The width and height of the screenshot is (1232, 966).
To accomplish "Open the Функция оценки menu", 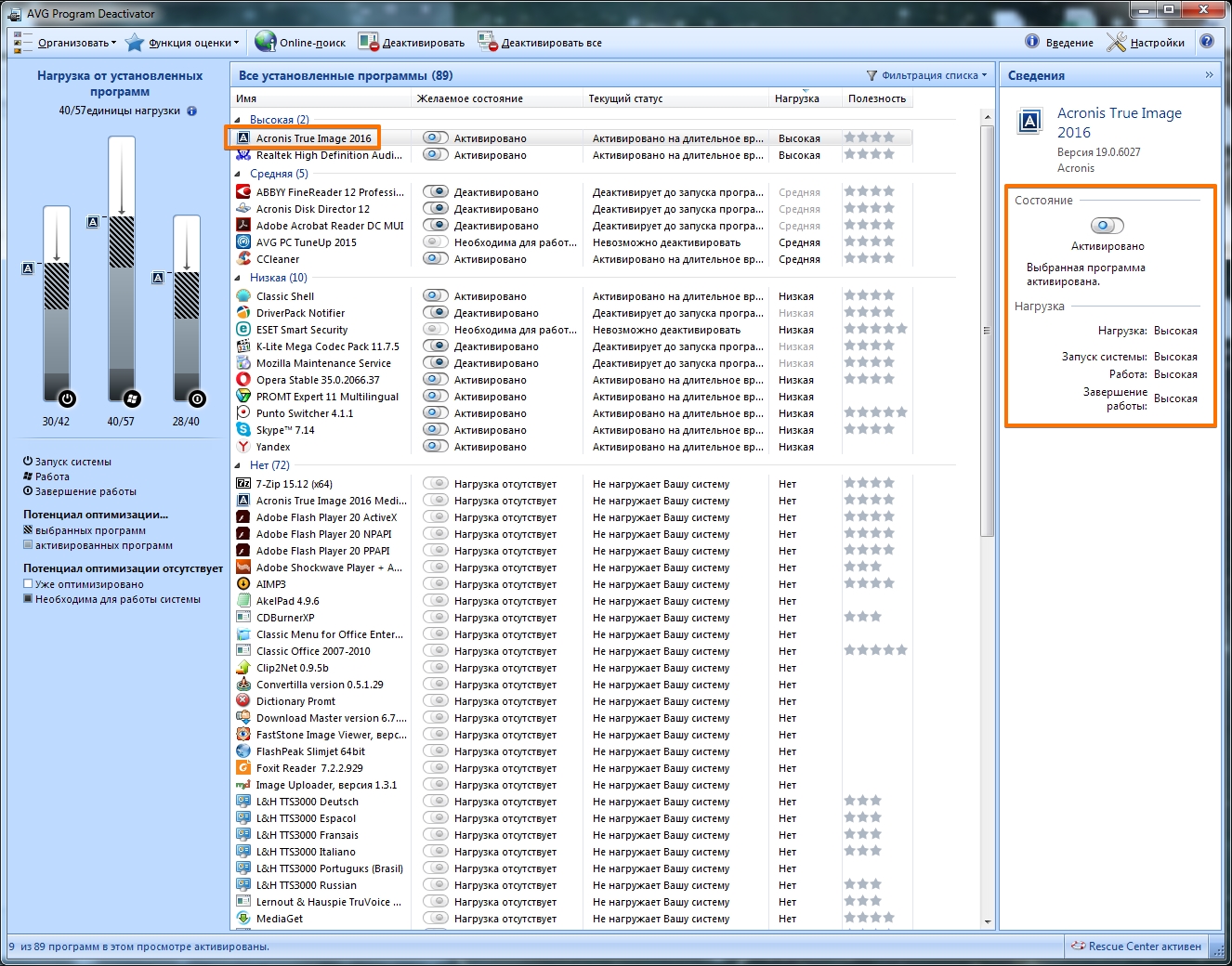I will 190,43.
